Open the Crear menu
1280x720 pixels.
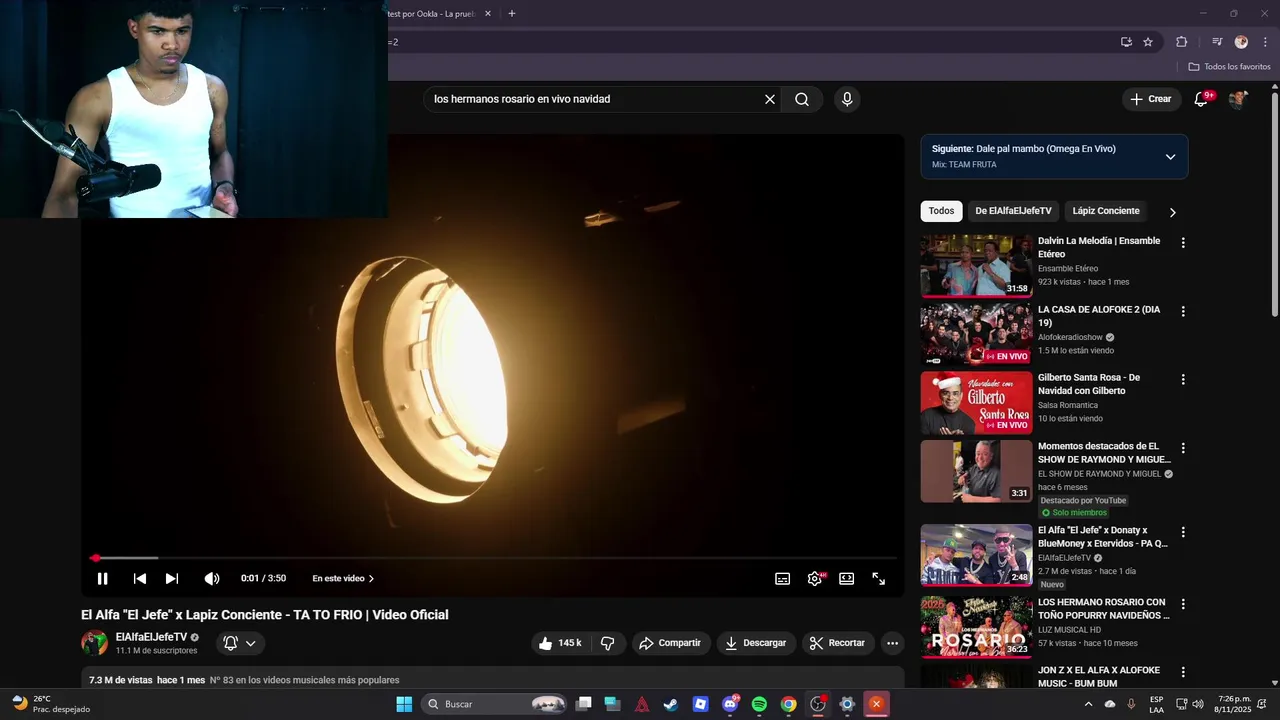point(1151,99)
